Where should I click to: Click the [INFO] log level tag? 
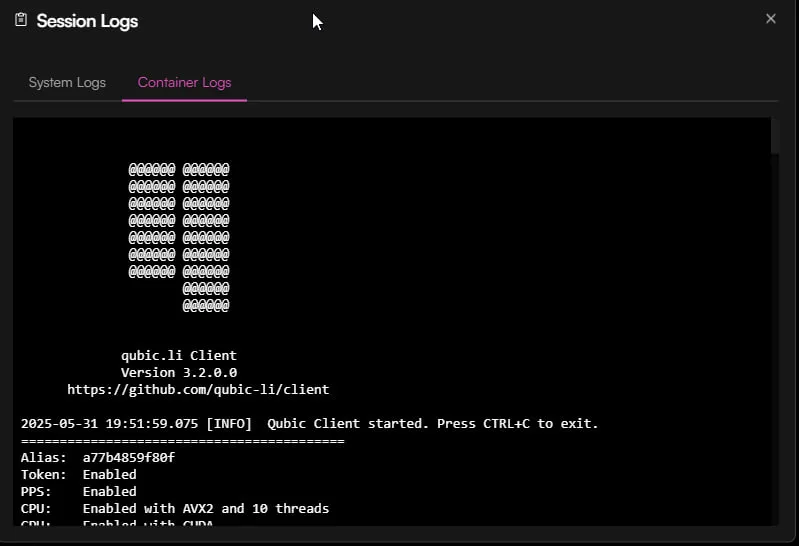coord(229,424)
